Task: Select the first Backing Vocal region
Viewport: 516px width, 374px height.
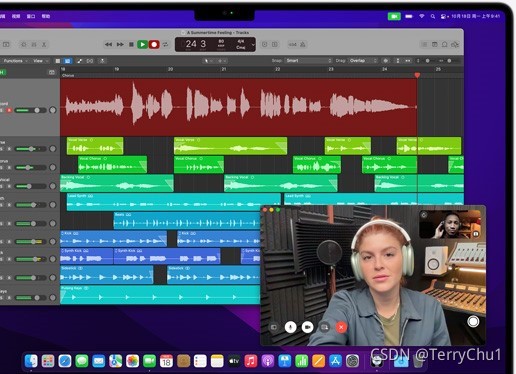Action: (117, 183)
